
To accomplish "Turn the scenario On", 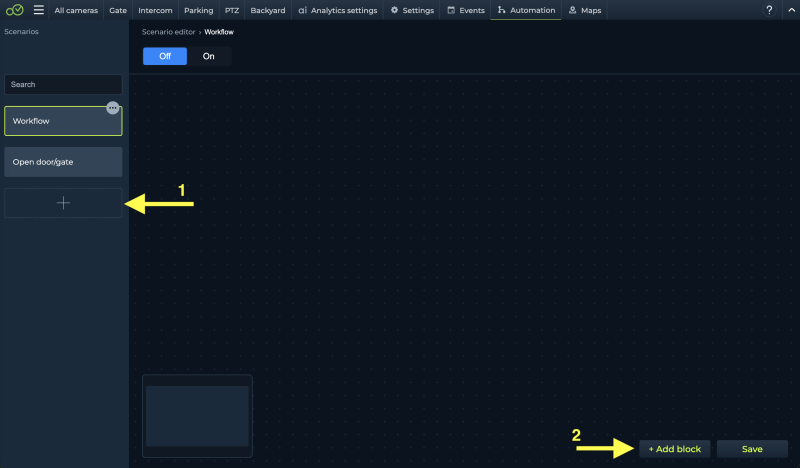I will tap(209, 56).
